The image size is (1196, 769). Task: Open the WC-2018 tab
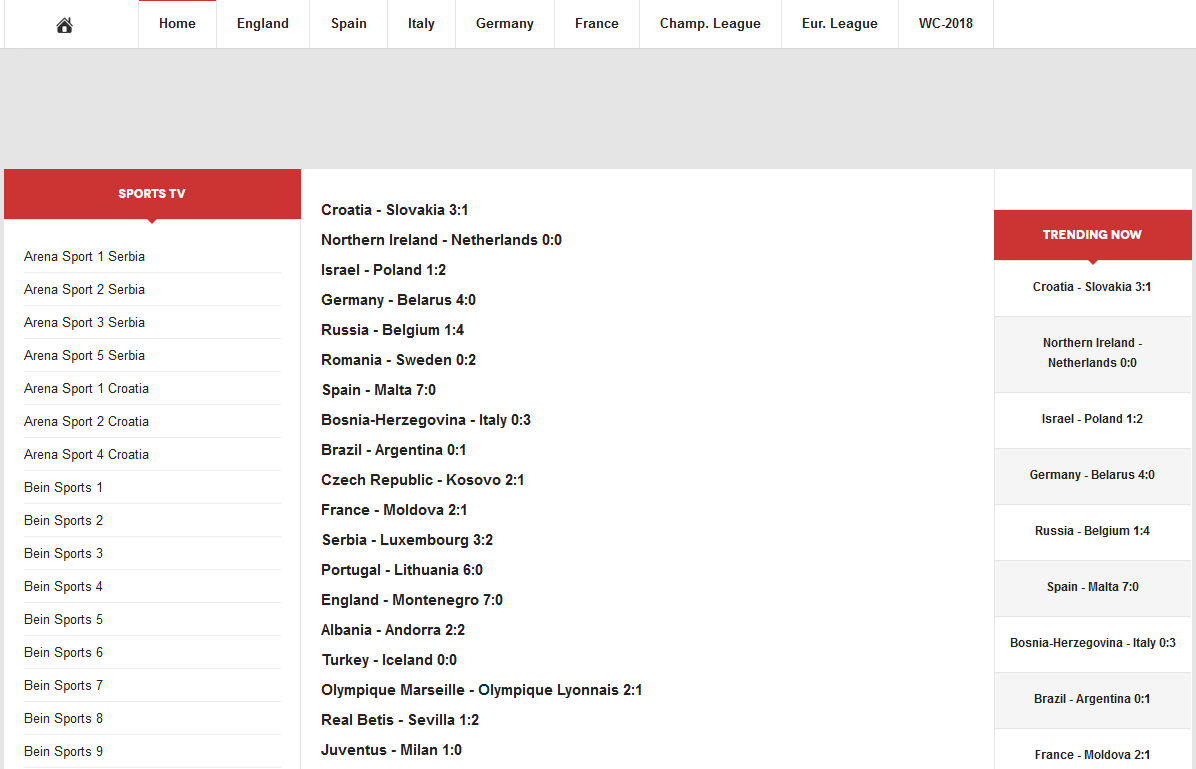(x=946, y=24)
